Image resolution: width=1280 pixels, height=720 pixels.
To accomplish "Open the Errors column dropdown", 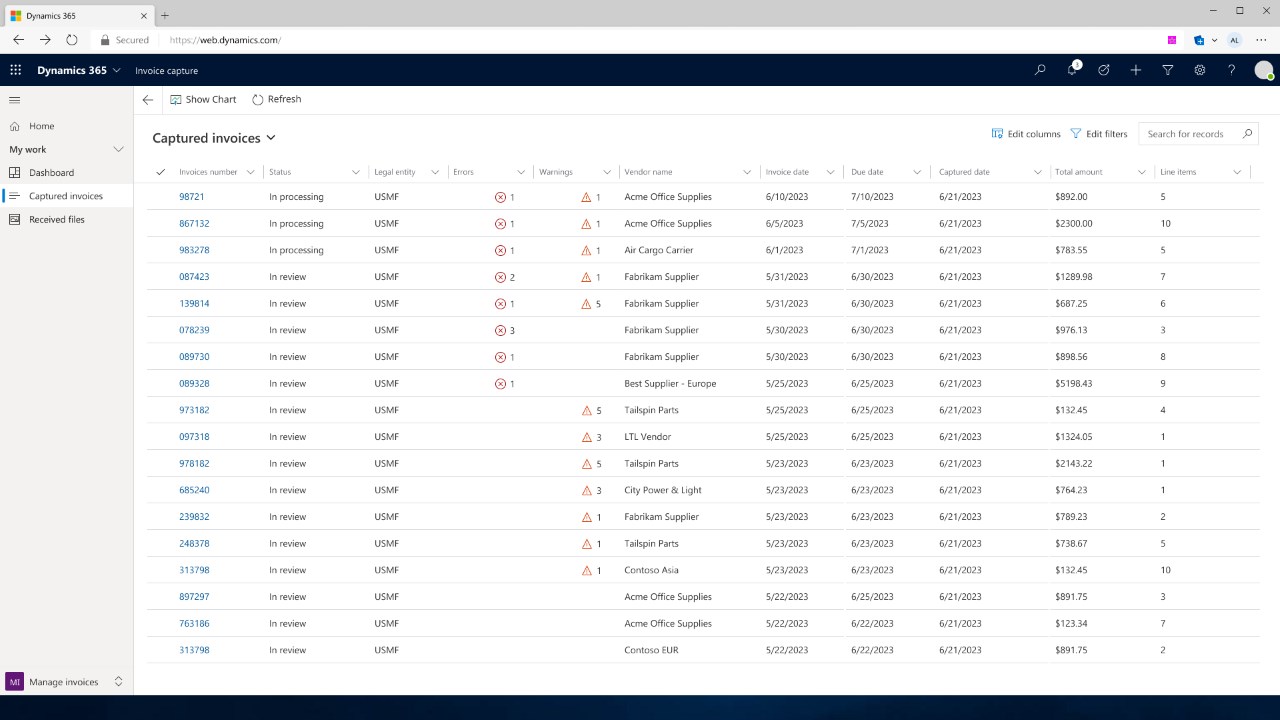I will click(x=521, y=172).
